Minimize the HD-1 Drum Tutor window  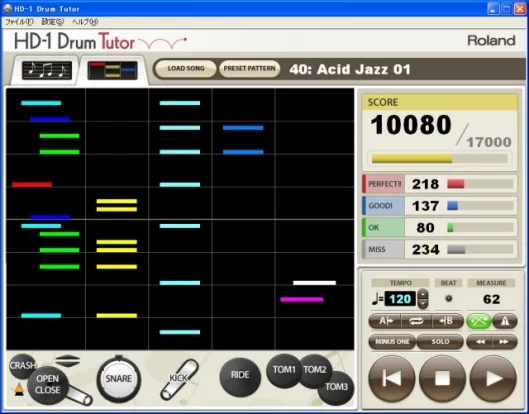tap(493, 9)
